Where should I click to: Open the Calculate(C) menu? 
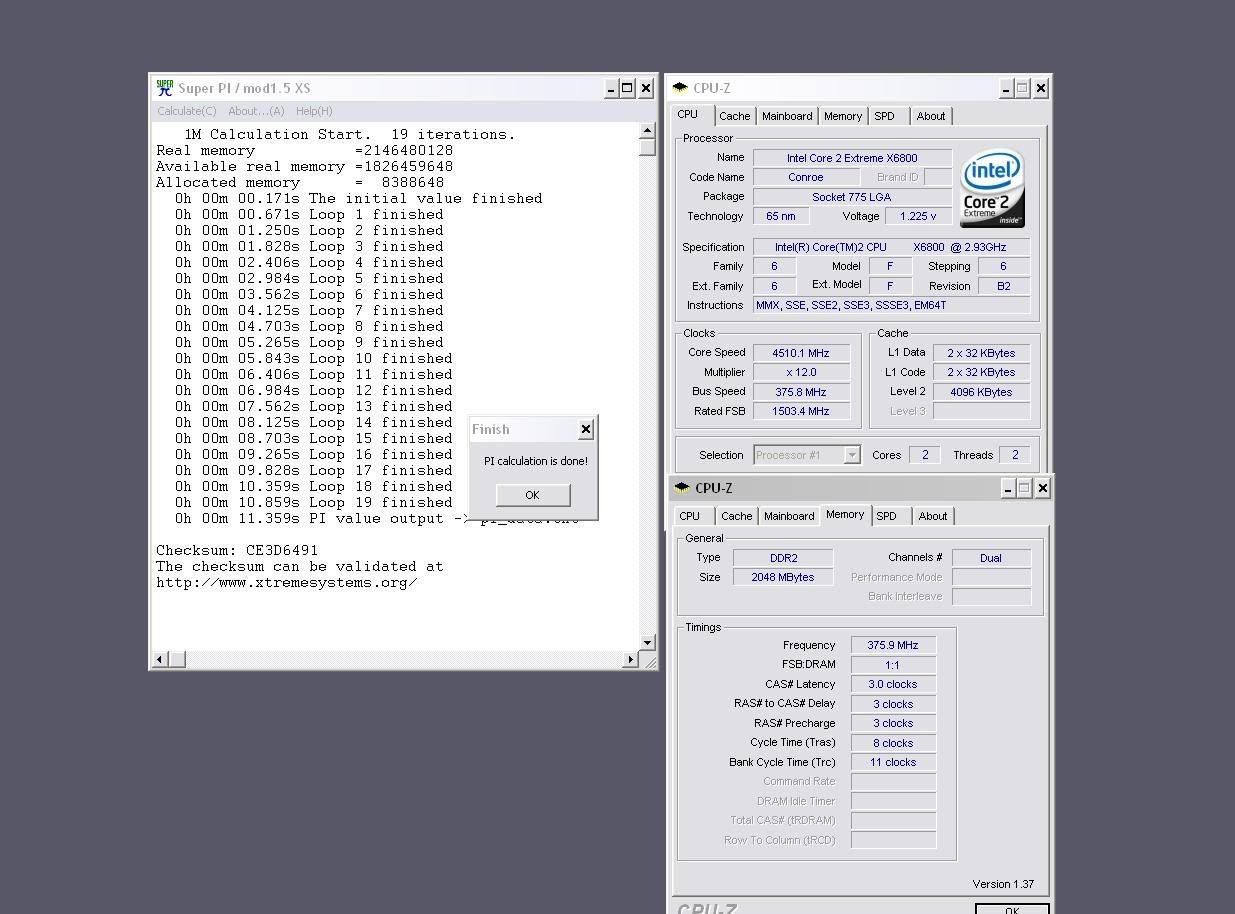tap(186, 111)
